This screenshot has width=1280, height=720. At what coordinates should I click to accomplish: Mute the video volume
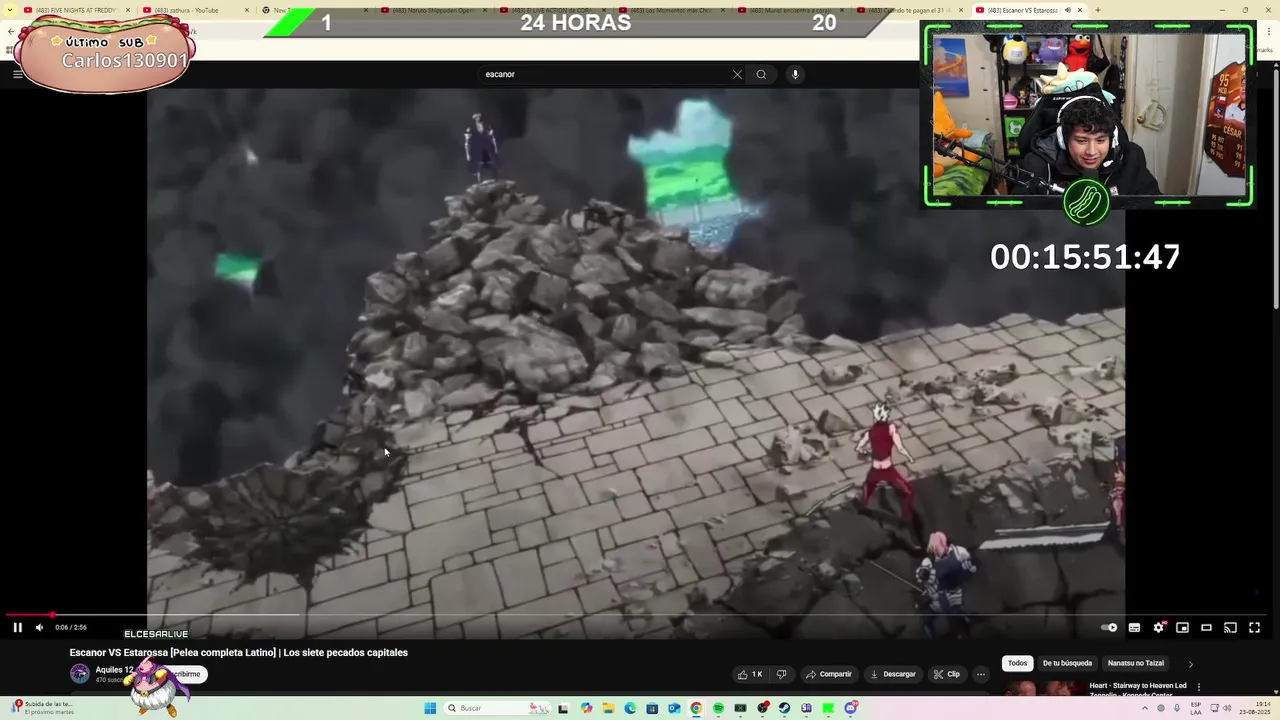click(39, 627)
